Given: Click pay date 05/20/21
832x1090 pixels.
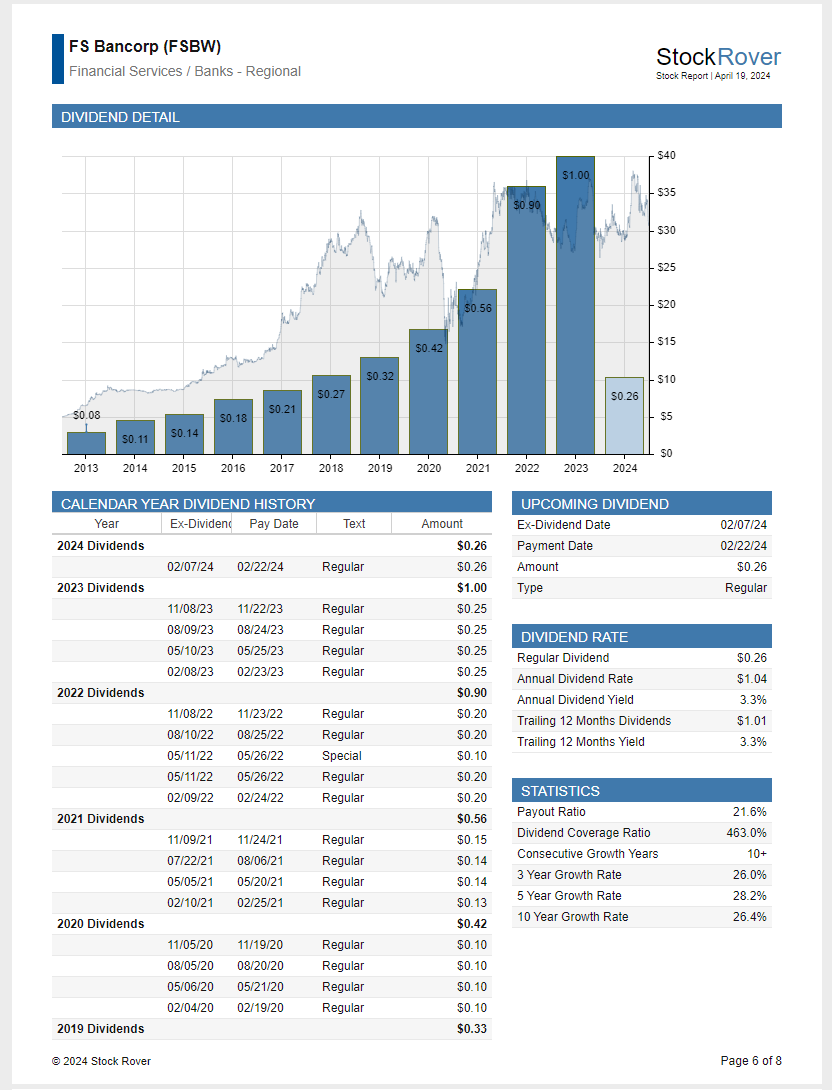Looking at the screenshot, I should point(260,881).
